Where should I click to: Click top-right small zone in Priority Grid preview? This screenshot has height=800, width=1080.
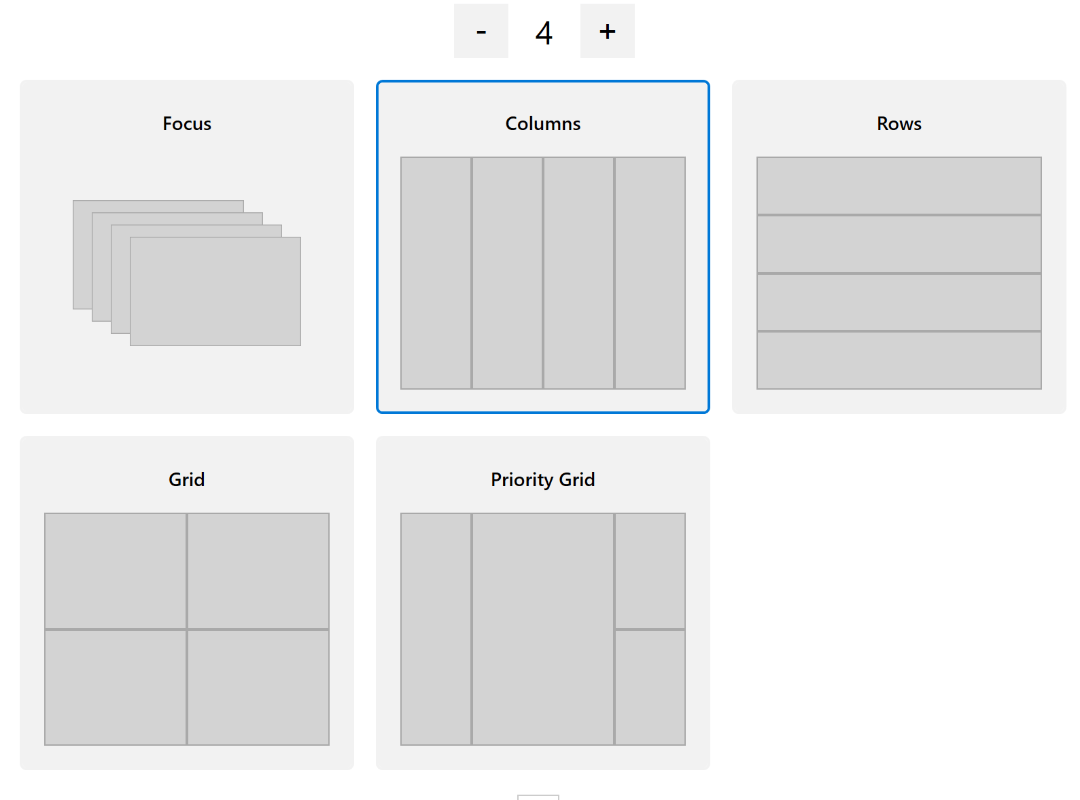click(x=650, y=570)
